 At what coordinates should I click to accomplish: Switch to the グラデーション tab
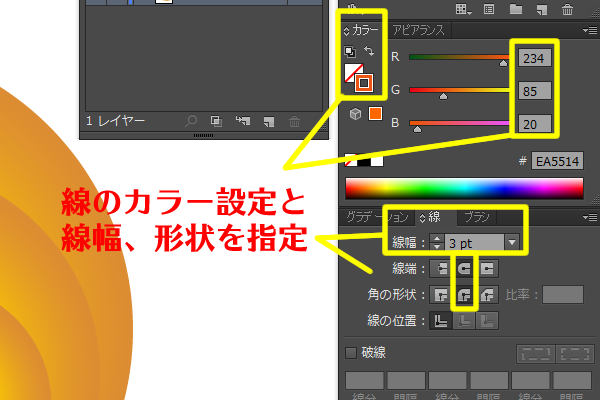pos(376,217)
